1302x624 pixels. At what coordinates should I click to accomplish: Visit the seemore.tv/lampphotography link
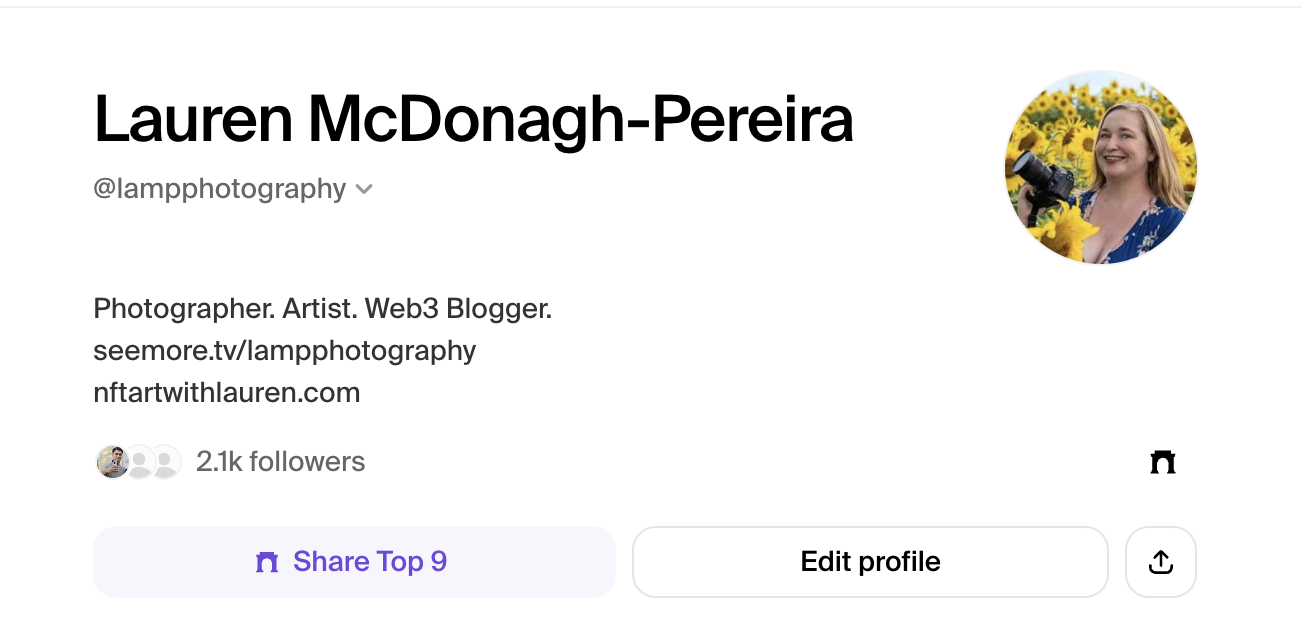coord(284,351)
